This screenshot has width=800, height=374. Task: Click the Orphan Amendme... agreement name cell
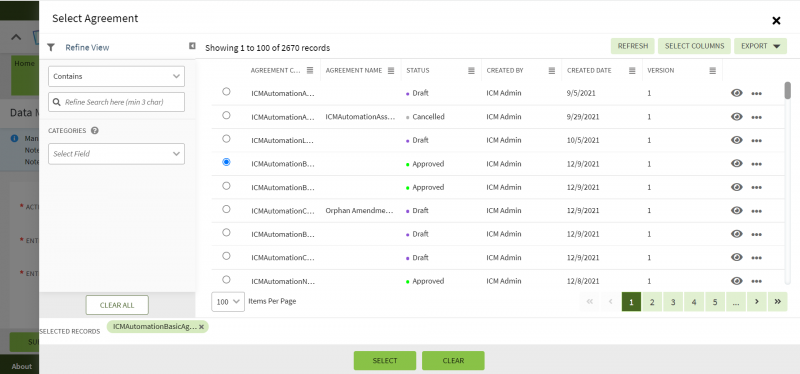click(360, 211)
